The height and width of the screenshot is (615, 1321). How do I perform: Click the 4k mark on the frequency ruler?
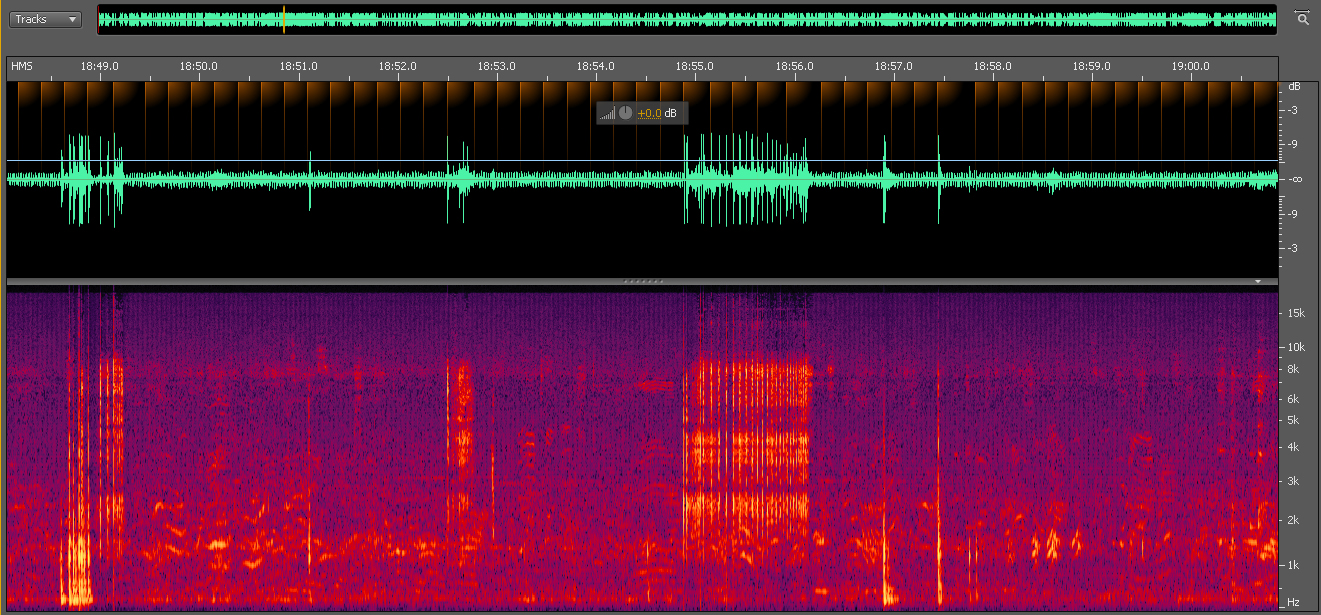click(x=1294, y=446)
